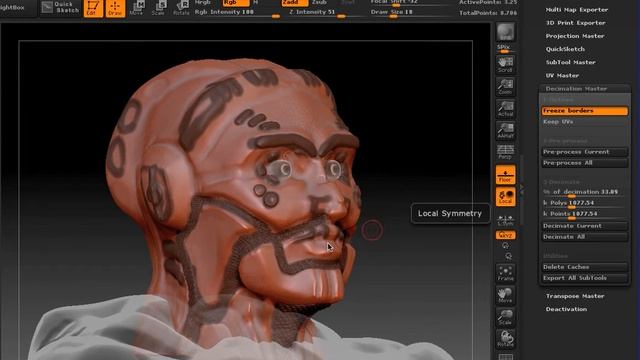Click Delete Caches button
Viewport: 640px width, 360px height.
click(584, 267)
